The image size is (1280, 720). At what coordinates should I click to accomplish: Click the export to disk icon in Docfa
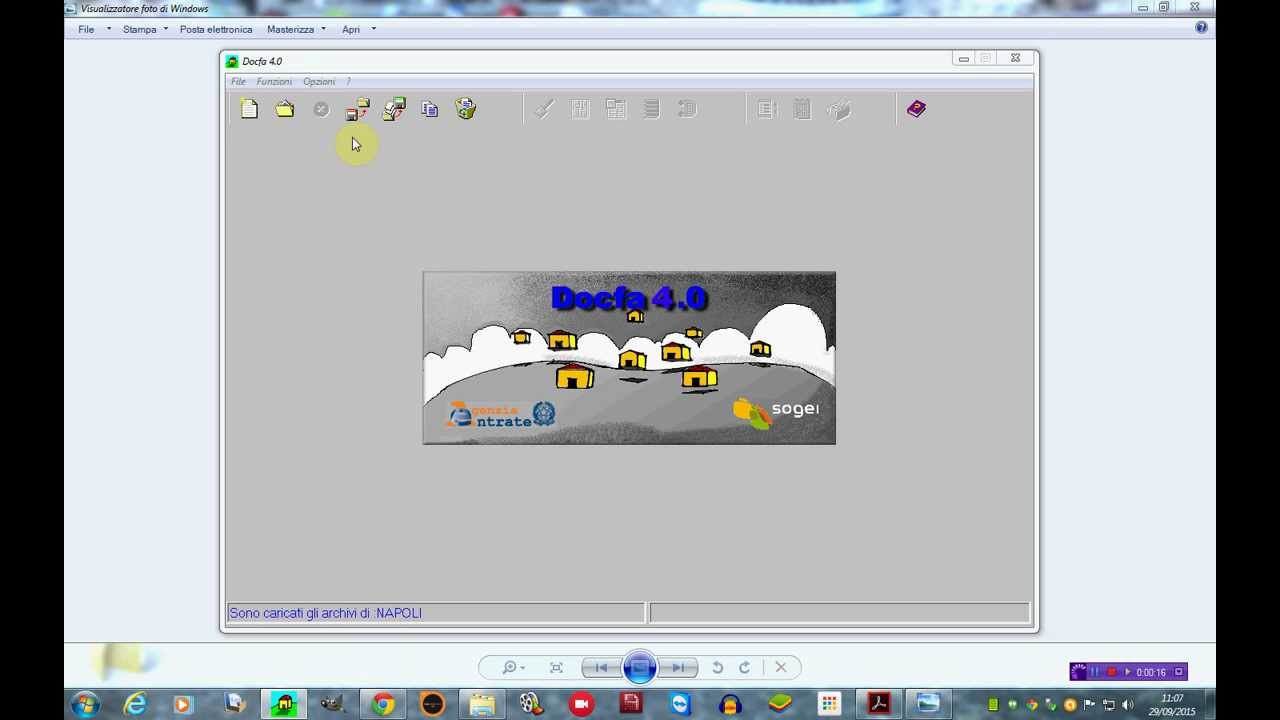(357, 109)
